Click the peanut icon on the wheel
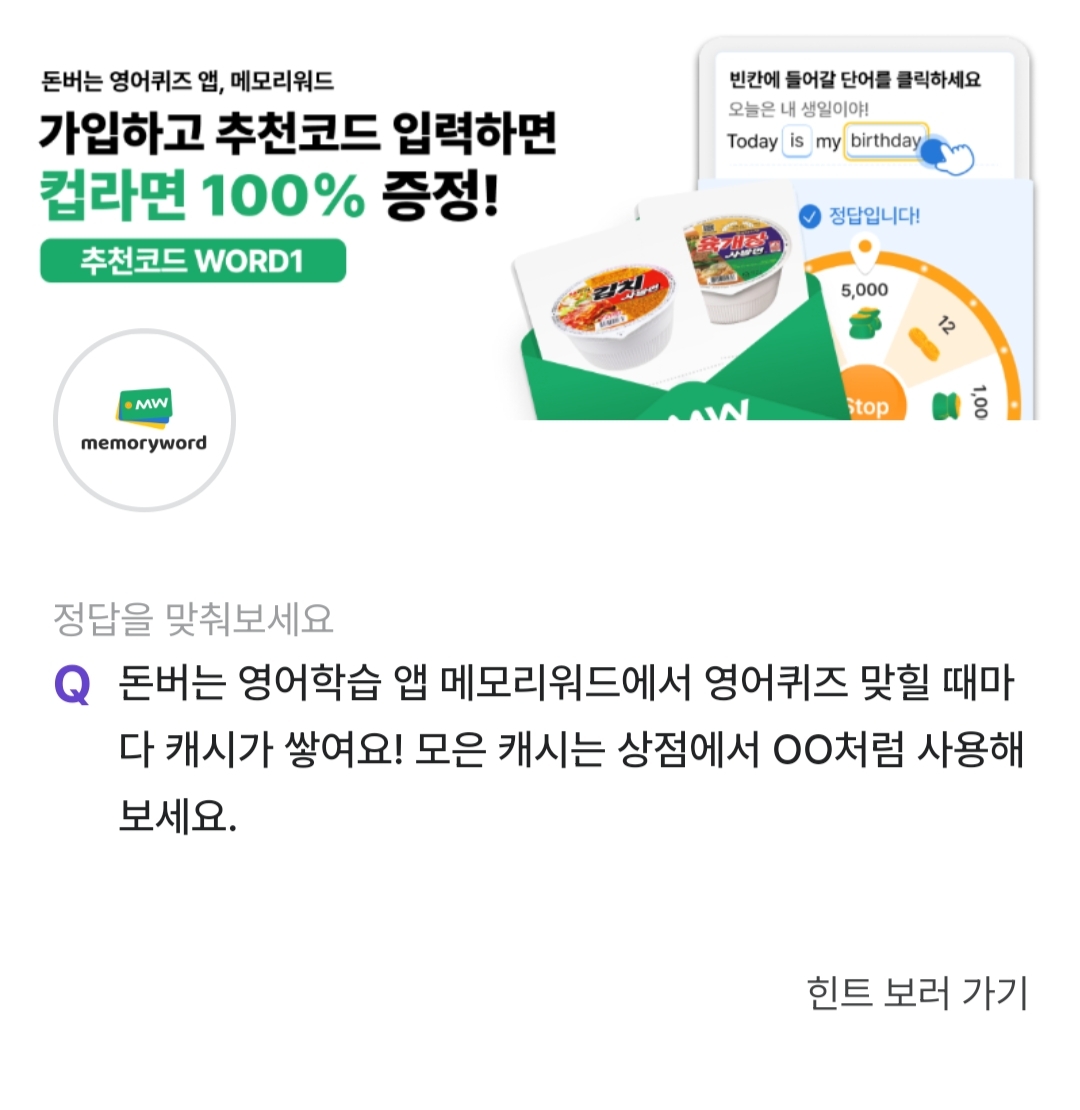This screenshot has height=1110, width=1080. point(924,343)
